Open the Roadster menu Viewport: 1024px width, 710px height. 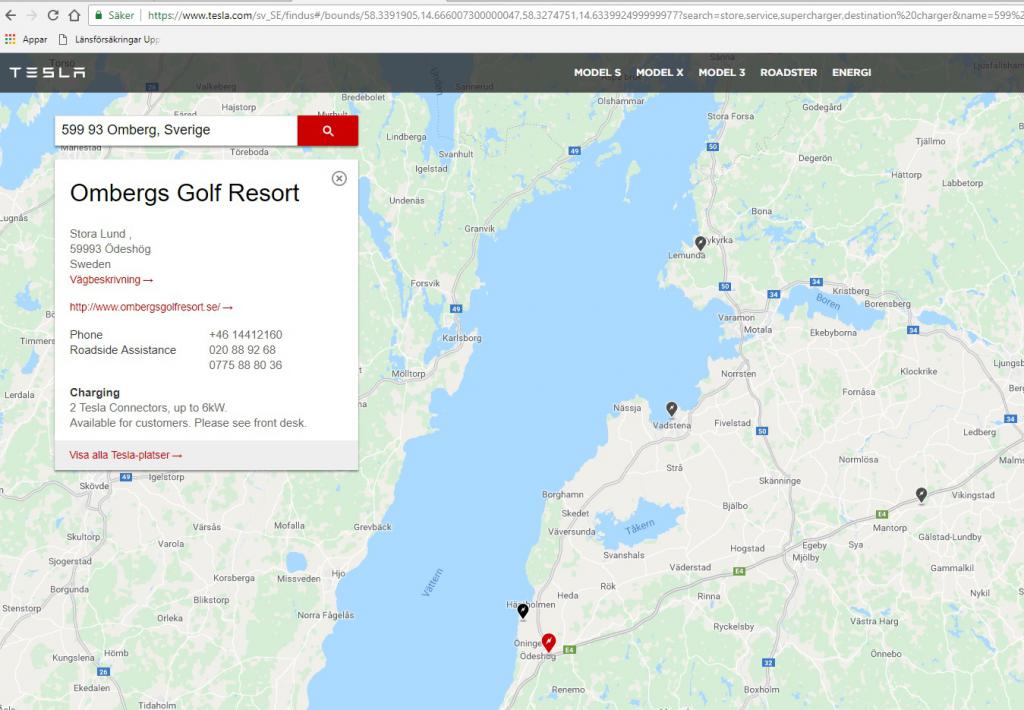[x=788, y=73]
